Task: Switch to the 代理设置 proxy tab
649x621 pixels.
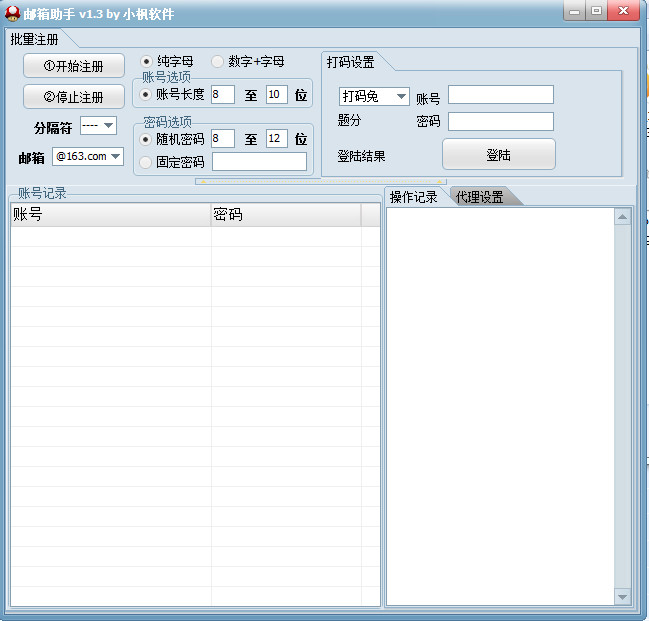Action: tap(480, 197)
